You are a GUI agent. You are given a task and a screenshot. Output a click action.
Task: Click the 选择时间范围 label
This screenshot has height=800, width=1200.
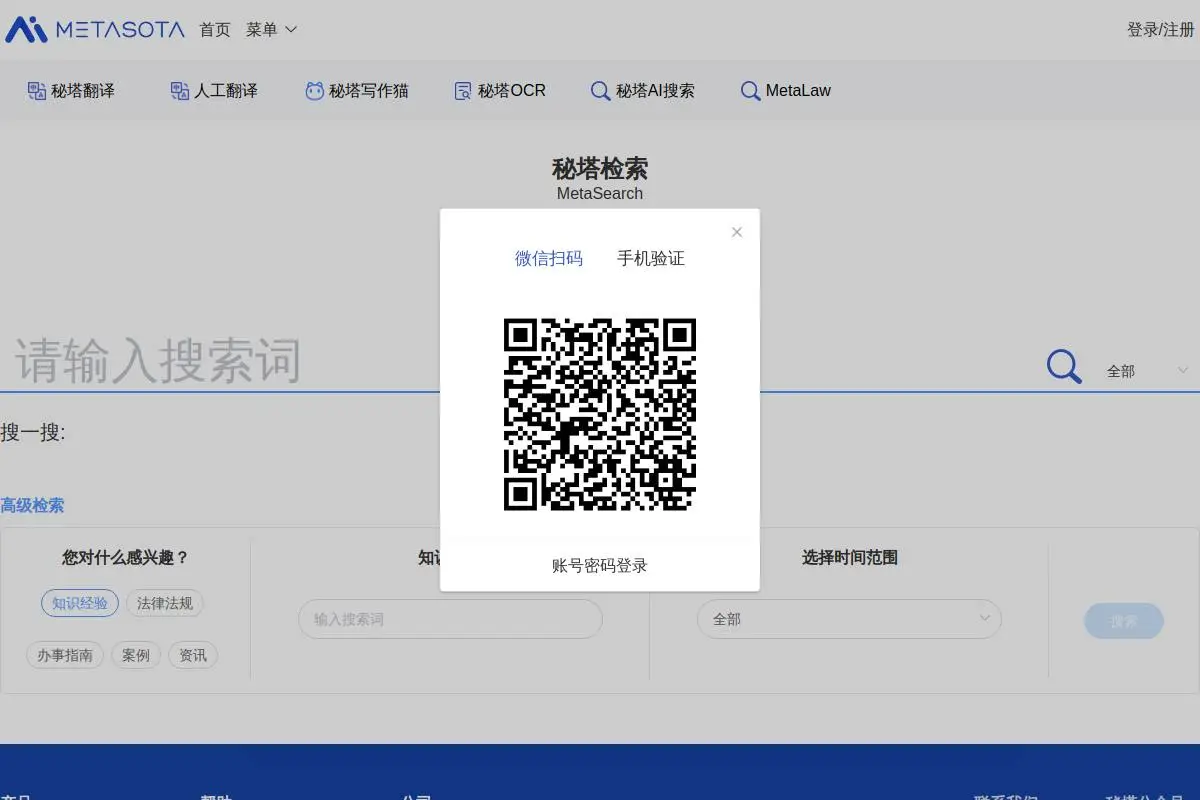[x=850, y=557]
